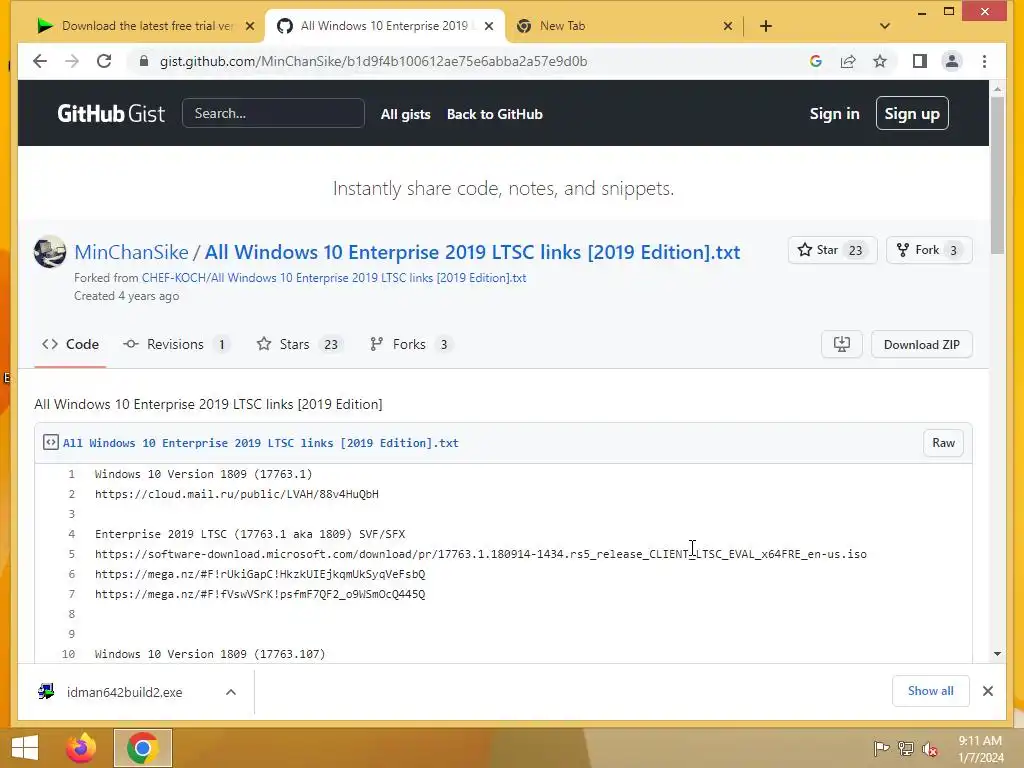Click Sign in
This screenshot has height=768, width=1024.
834,114
